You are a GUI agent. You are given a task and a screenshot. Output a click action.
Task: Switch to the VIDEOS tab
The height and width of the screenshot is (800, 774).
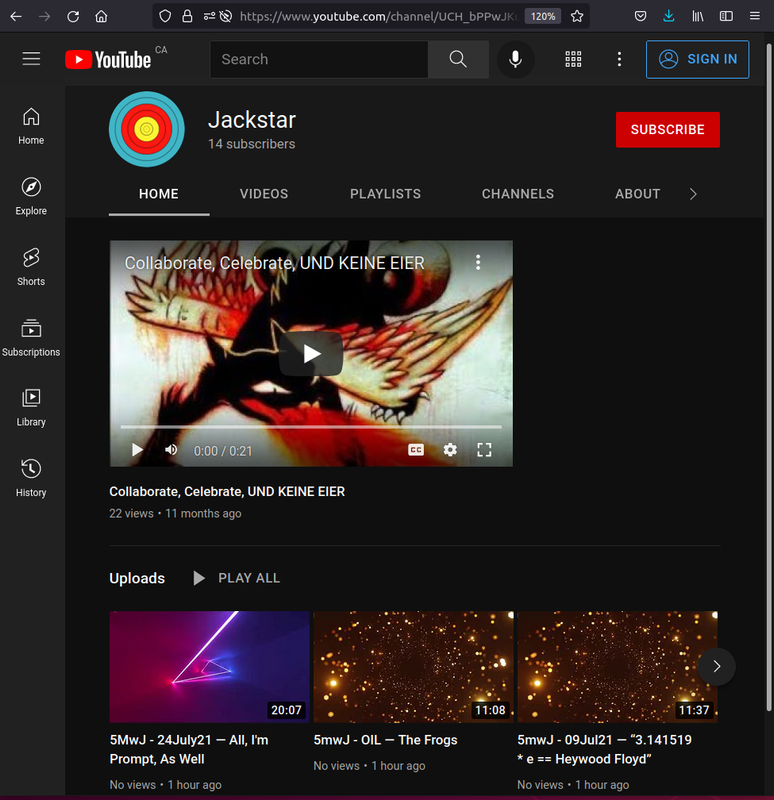coord(264,194)
